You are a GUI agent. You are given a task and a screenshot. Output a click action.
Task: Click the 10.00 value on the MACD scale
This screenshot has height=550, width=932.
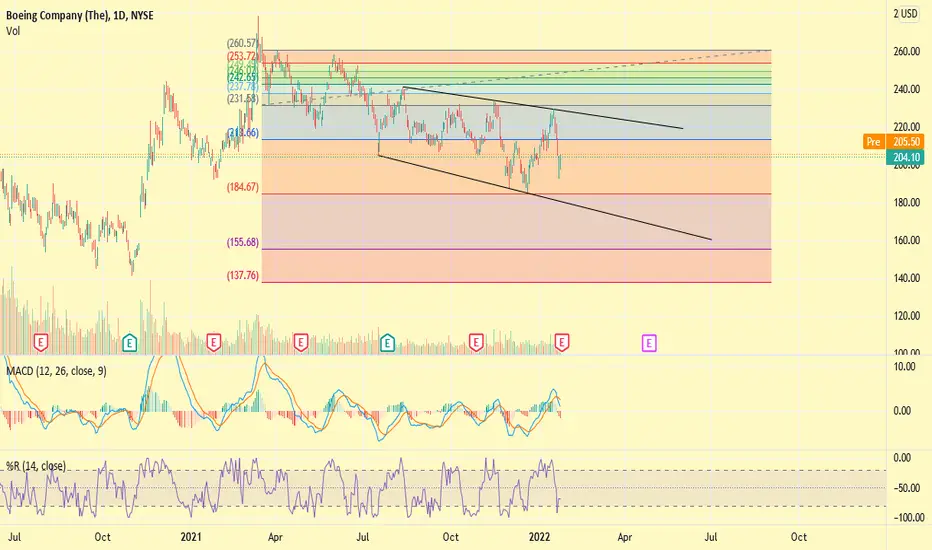(x=905, y=367)
